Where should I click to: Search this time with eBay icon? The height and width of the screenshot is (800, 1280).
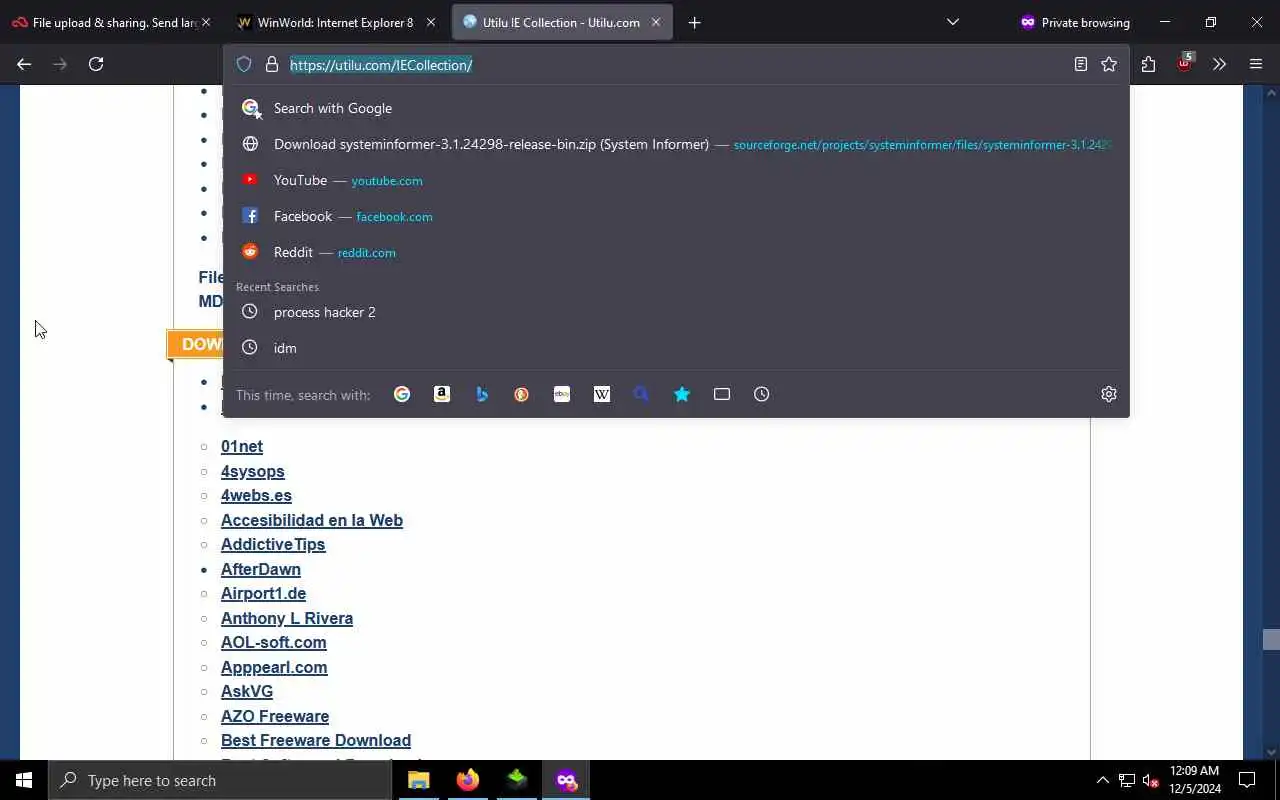[x=562, y=394]
